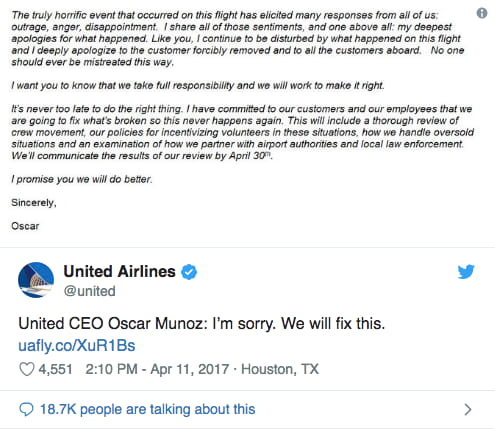This screenshot has height=429, width=495.
Task: Open the United Airlines display name
Action: click(x=119, y=271)
